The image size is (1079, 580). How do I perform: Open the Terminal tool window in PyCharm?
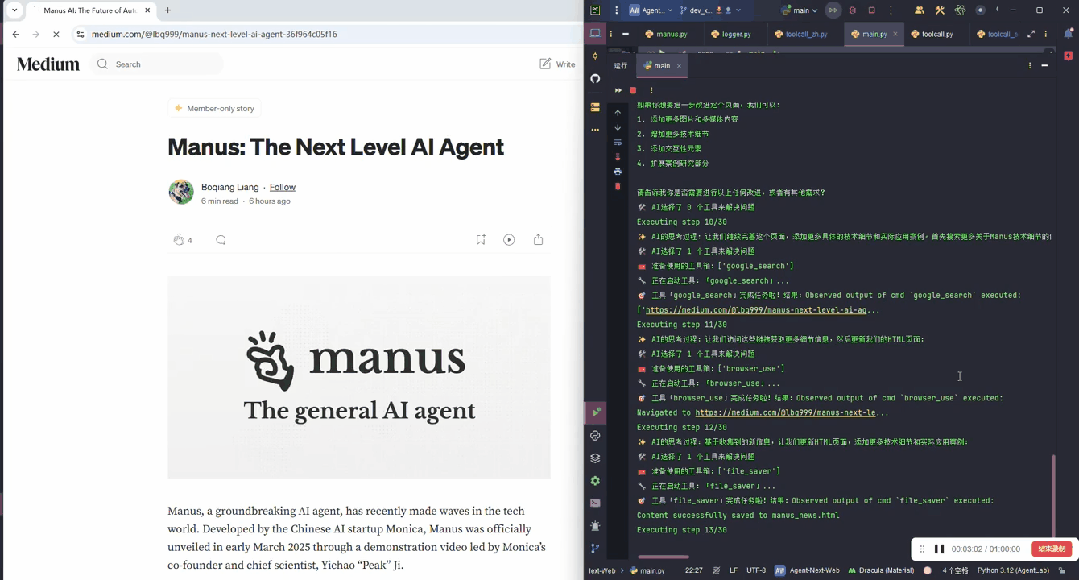595,503
